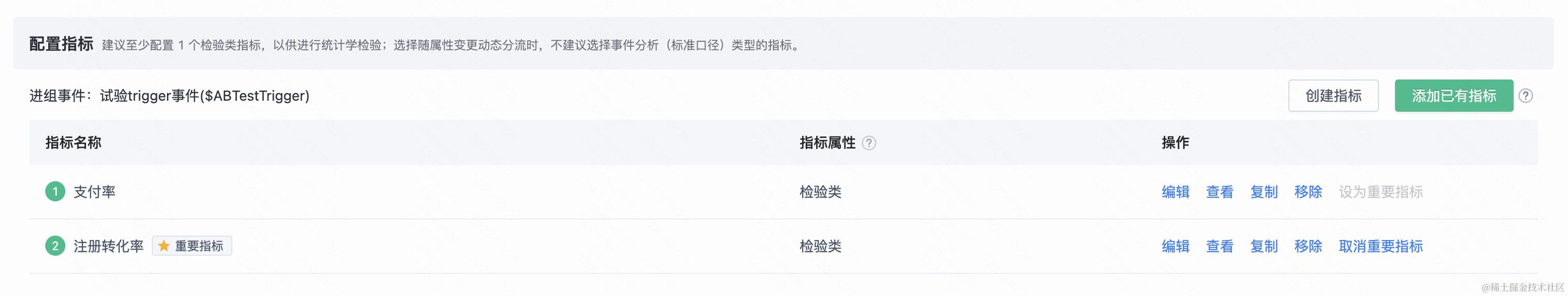This screenshot has width=1568, height=296.
Task: Remove the 支付率 metric
Action: point(1308,192)
